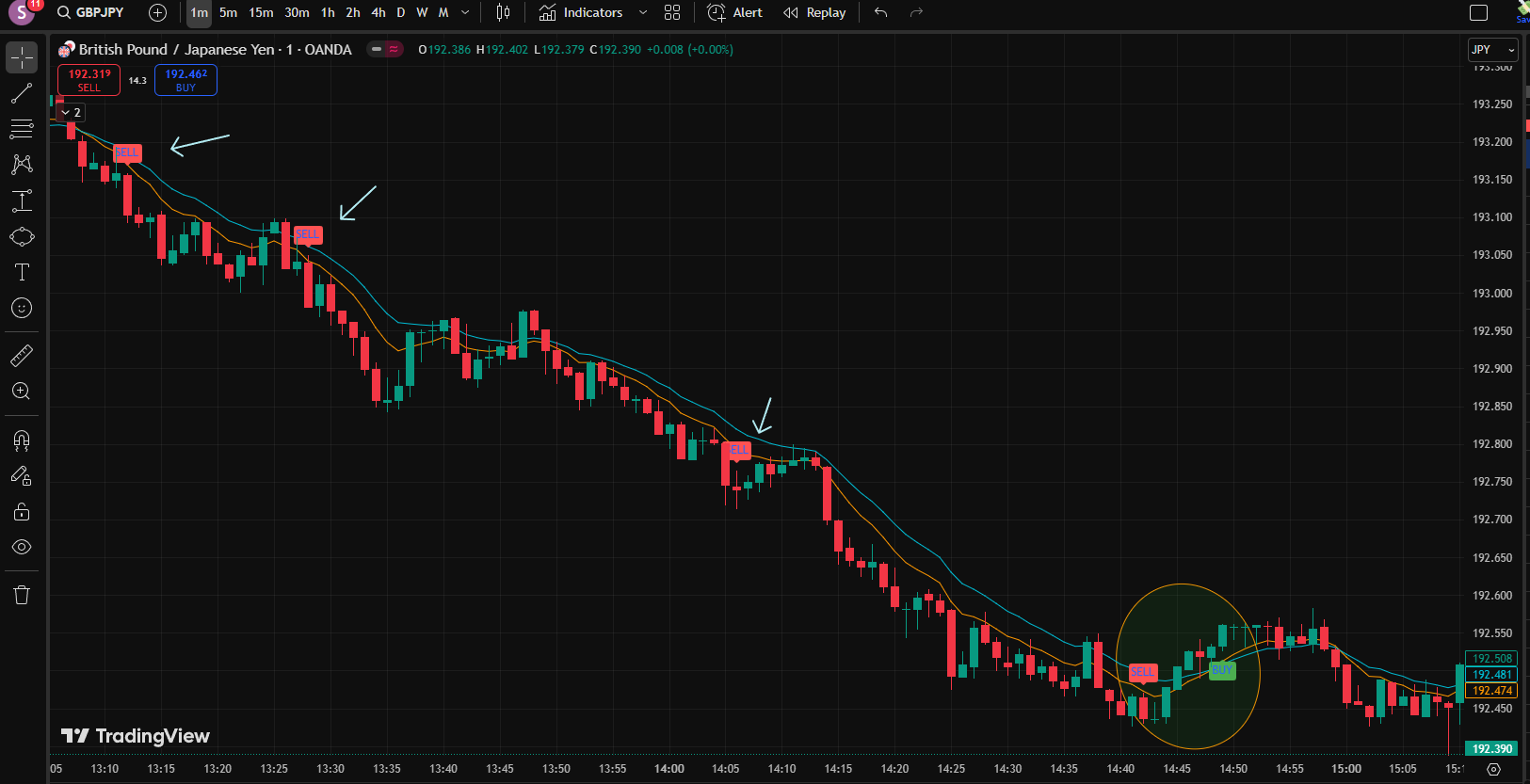Click the 192.319 SELL button
Image resolution: width=1530 pixels, height=784 pixels.
(89, 80)
